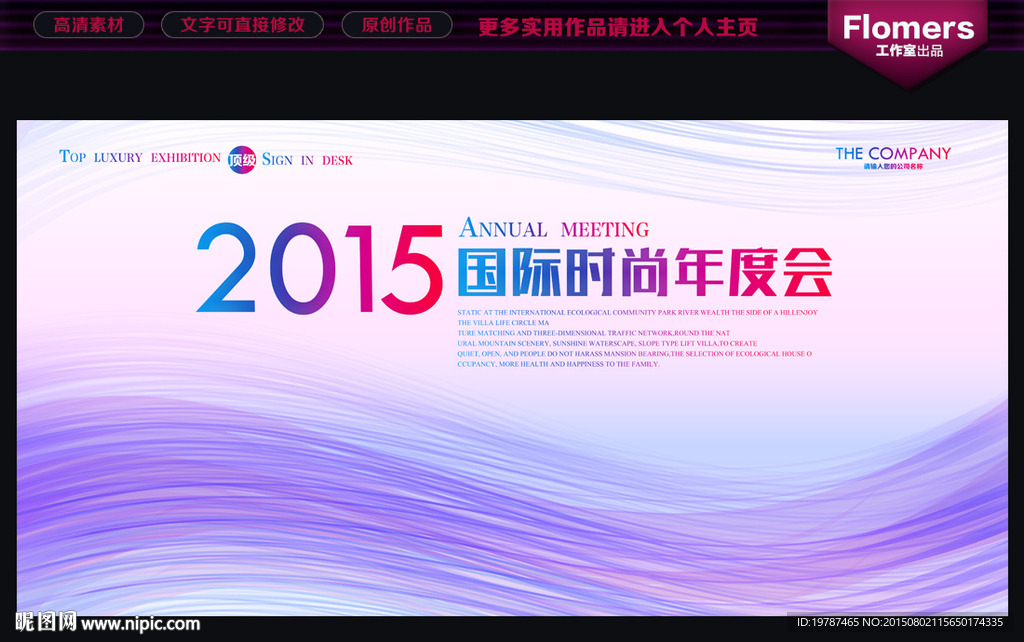The width and height of the screenshot is (1024, 642).
Task: Click the line starting 'TURE MATCHING AND THREE-DIMENSIONAL'
Action: coord(594,333)
